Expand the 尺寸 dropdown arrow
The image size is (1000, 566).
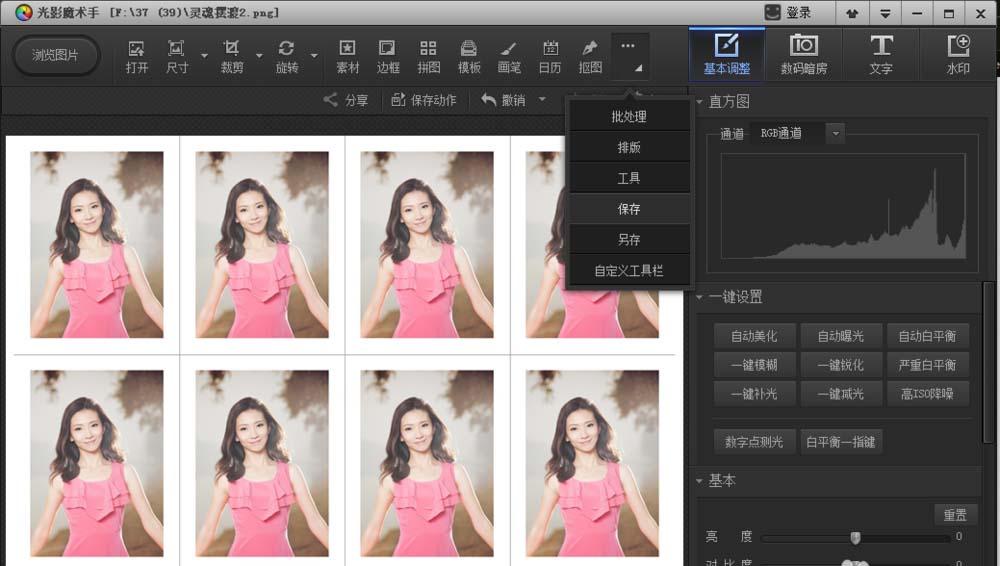point(204,56)
